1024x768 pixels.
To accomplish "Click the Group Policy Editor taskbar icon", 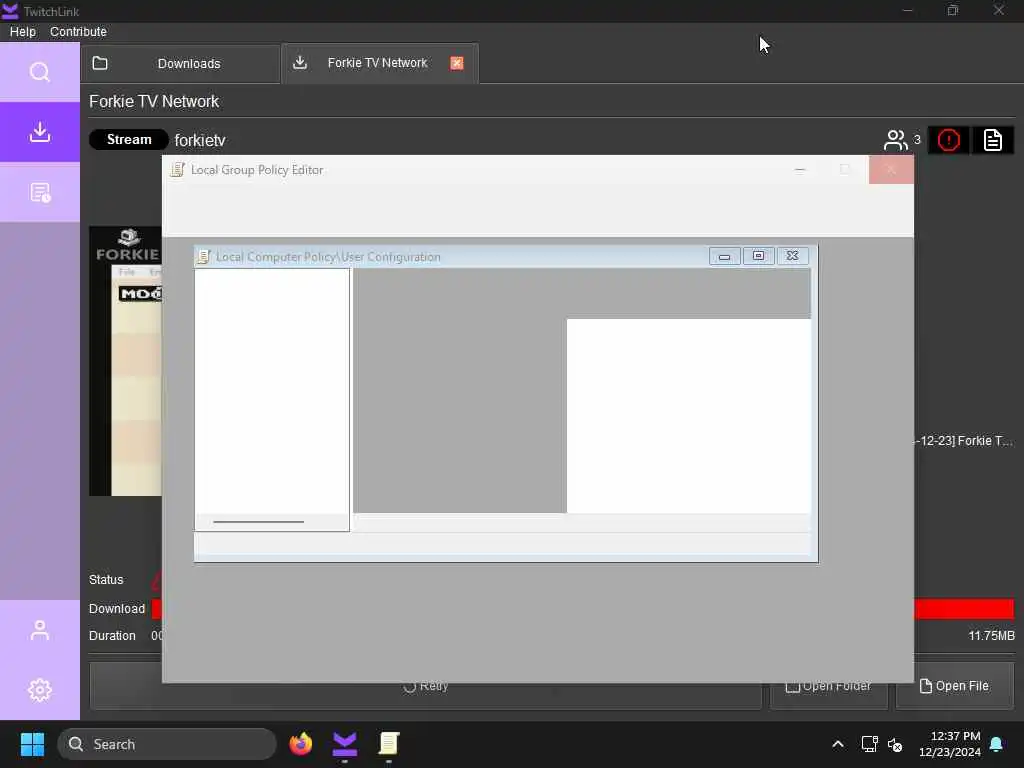I will tap(389, 744).
